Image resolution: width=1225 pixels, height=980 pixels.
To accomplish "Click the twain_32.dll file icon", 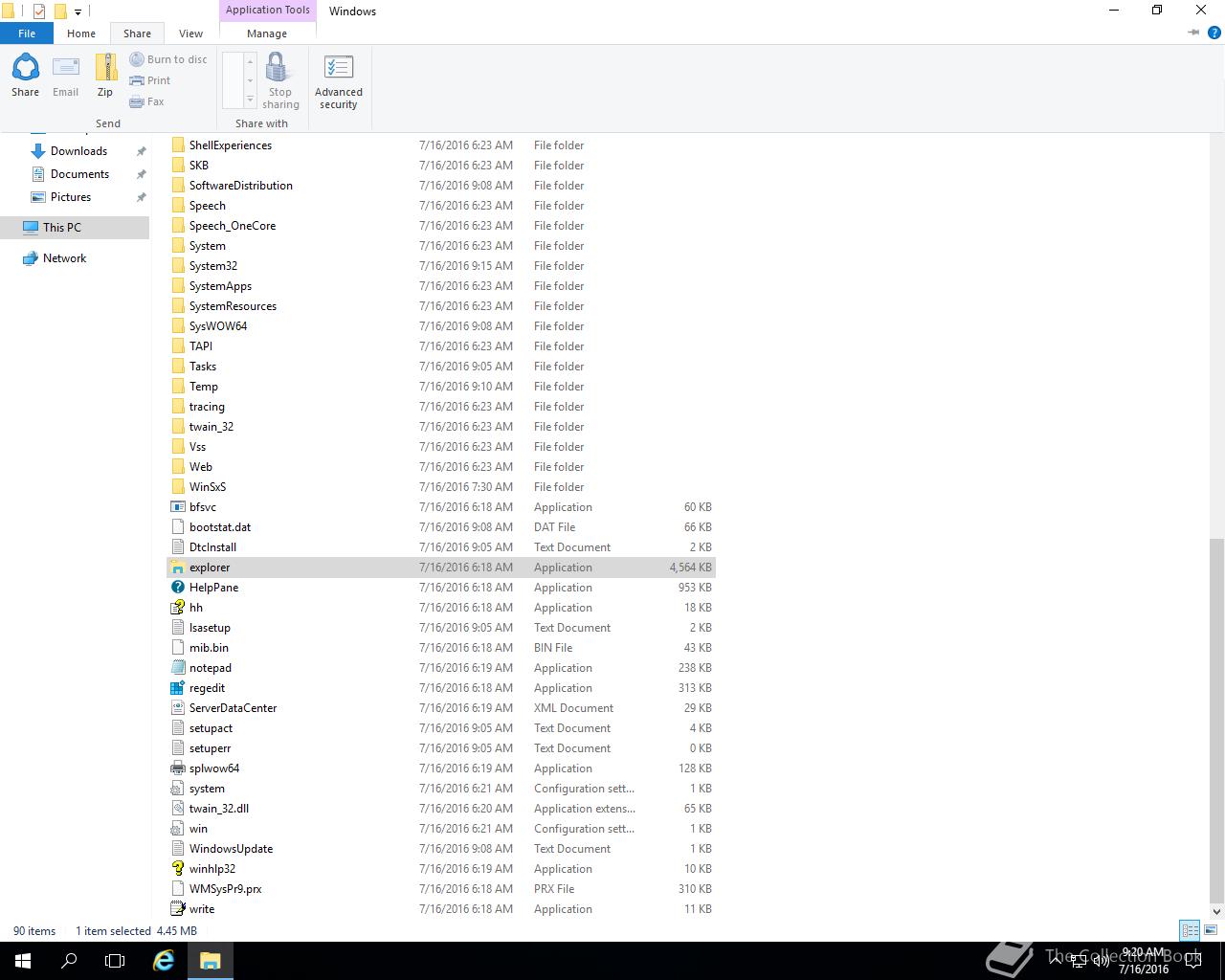I will tap(177, 809).
